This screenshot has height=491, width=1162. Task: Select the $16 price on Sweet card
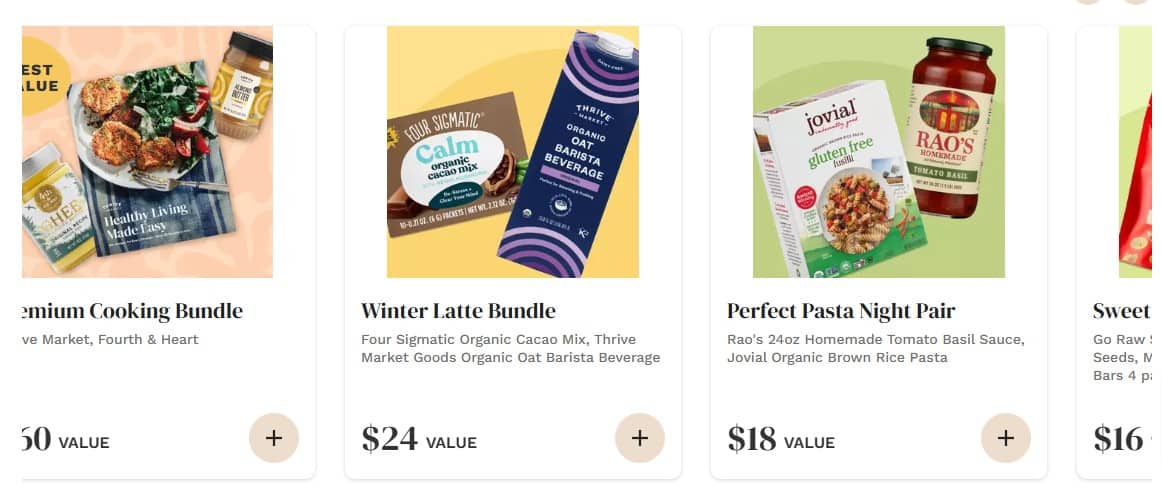1118,438
